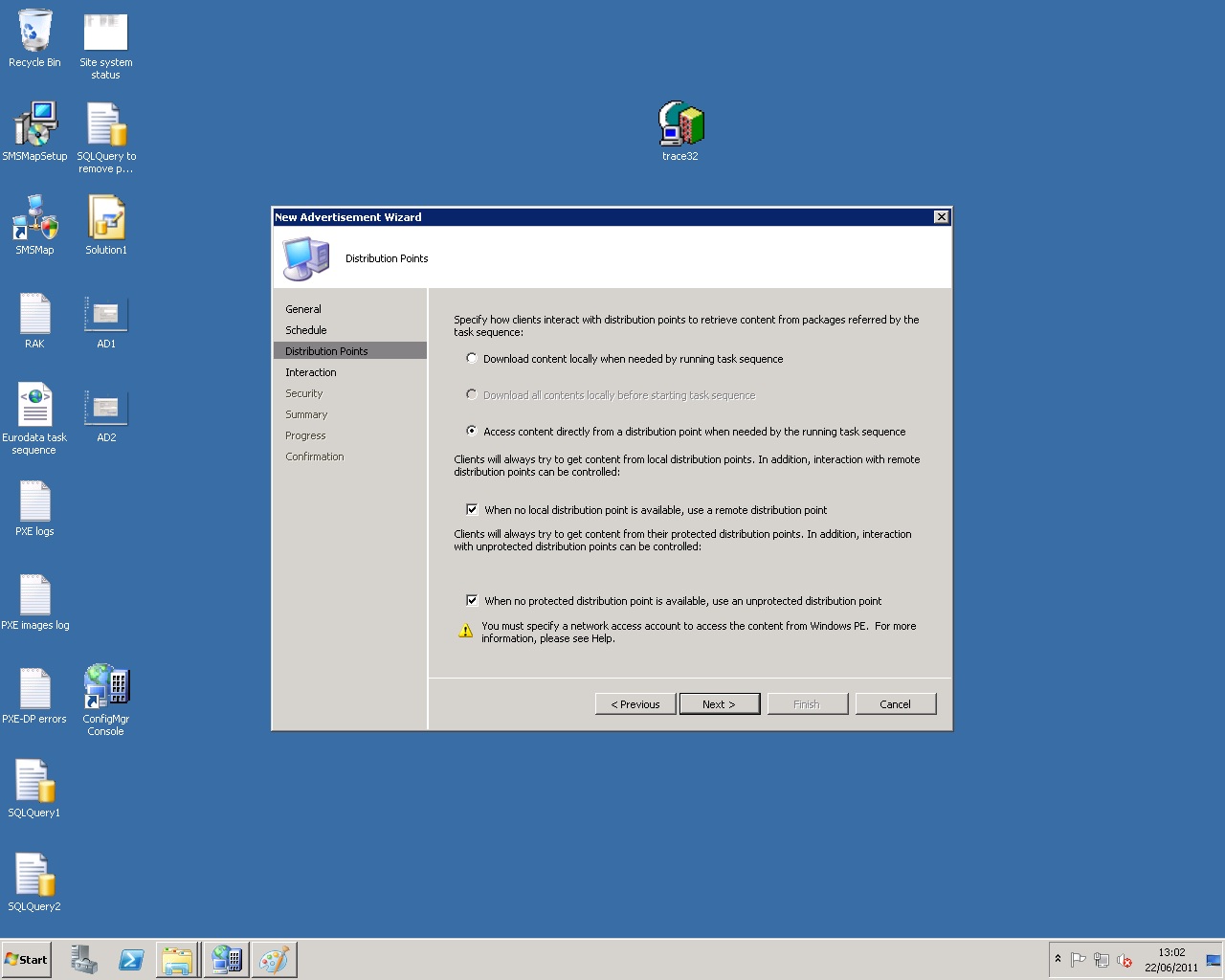This screenshot has width=1225, height=980.
Task: Uncheck use a remote distribution point
Action: coord(472,509)
